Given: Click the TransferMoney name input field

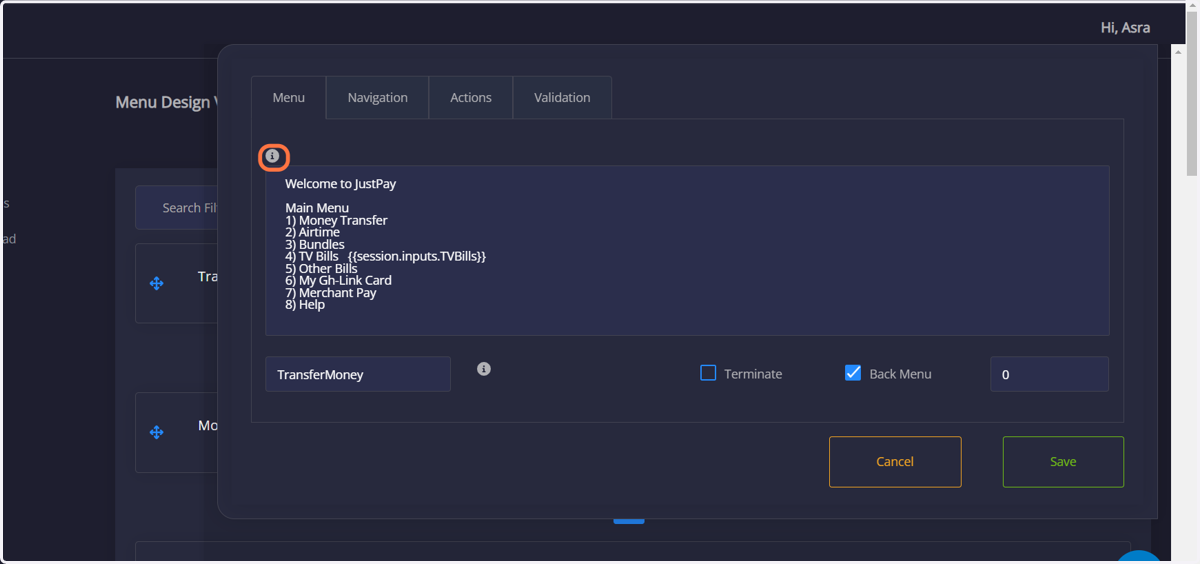Looking at the screenshot, I should coord(358,374).
